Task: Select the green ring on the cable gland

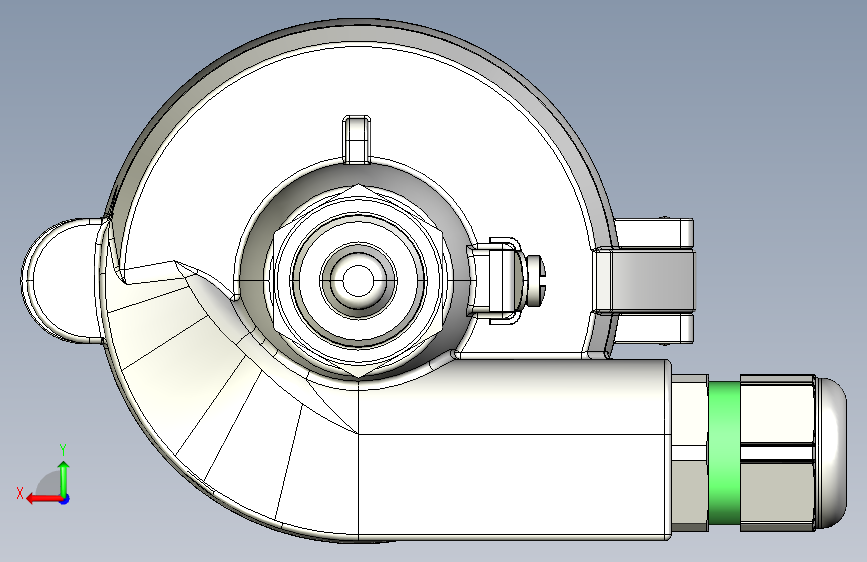Action: pyautogui.click(x=724, y=454)
